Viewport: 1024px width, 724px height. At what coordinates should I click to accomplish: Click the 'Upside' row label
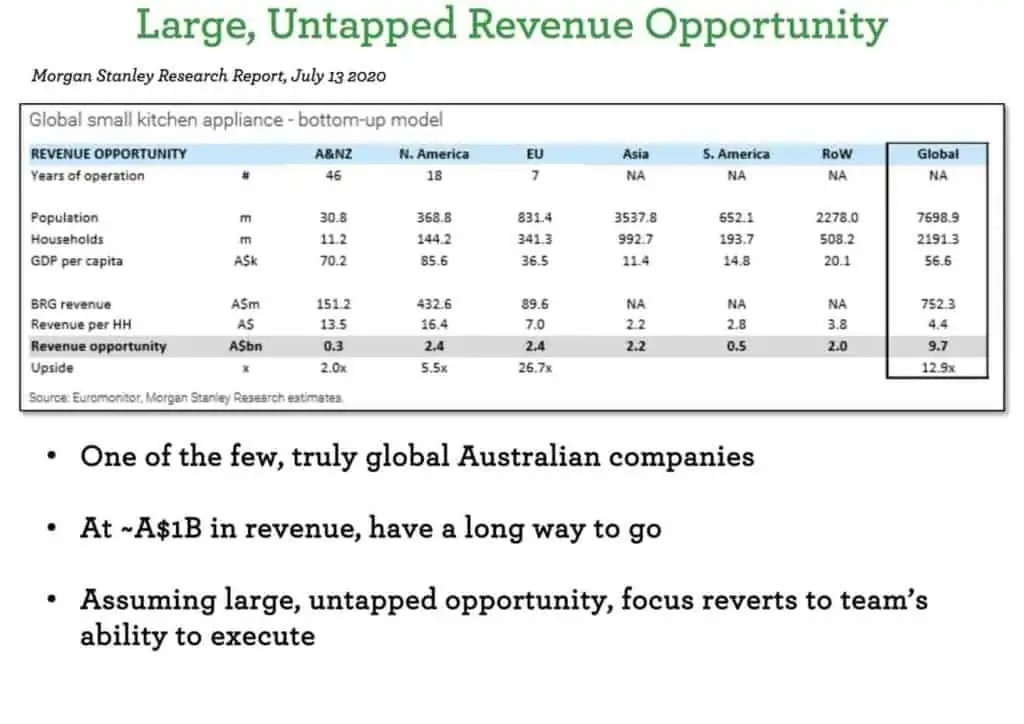(x=52, y=368)
